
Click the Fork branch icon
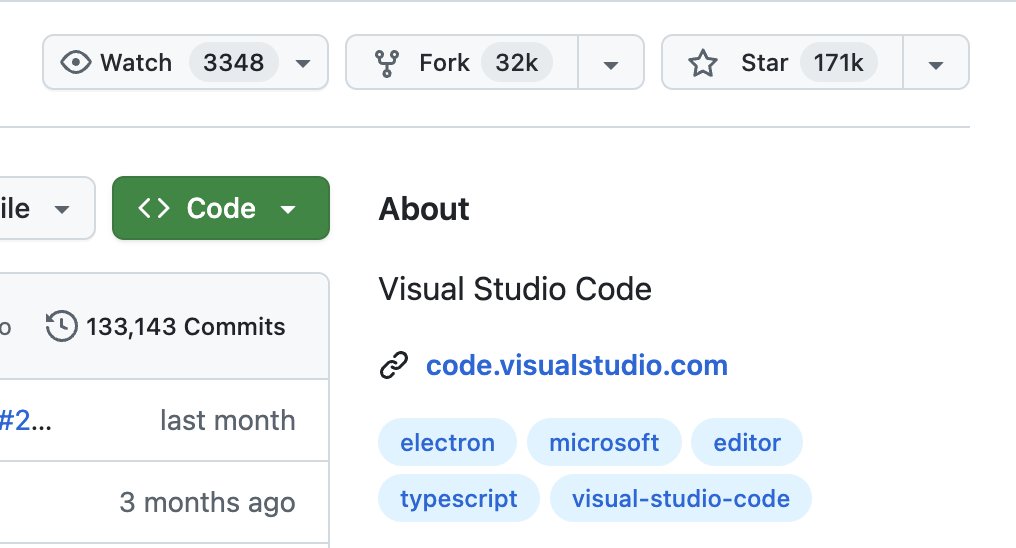386,63
